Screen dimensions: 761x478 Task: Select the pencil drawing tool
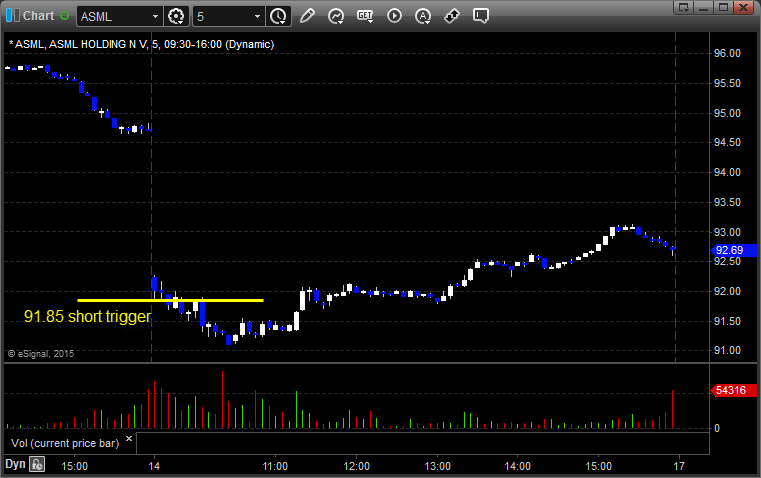pyautogui.click(x=307, y=16)
